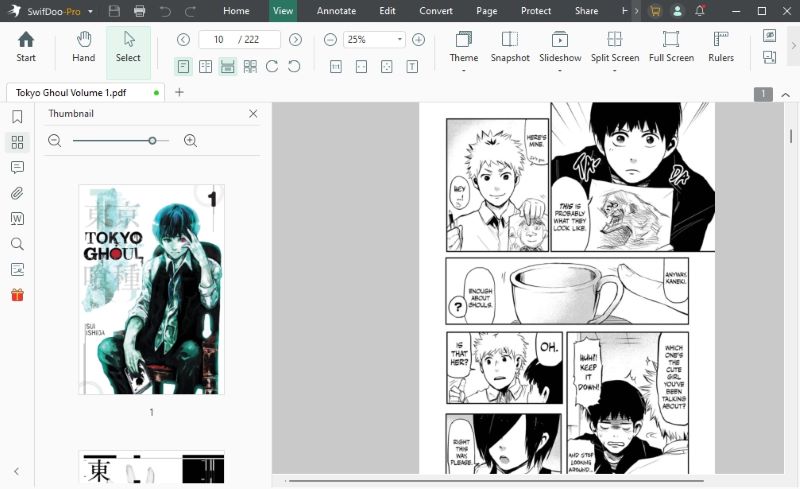Select the Hand tool

tap(84, 47)
